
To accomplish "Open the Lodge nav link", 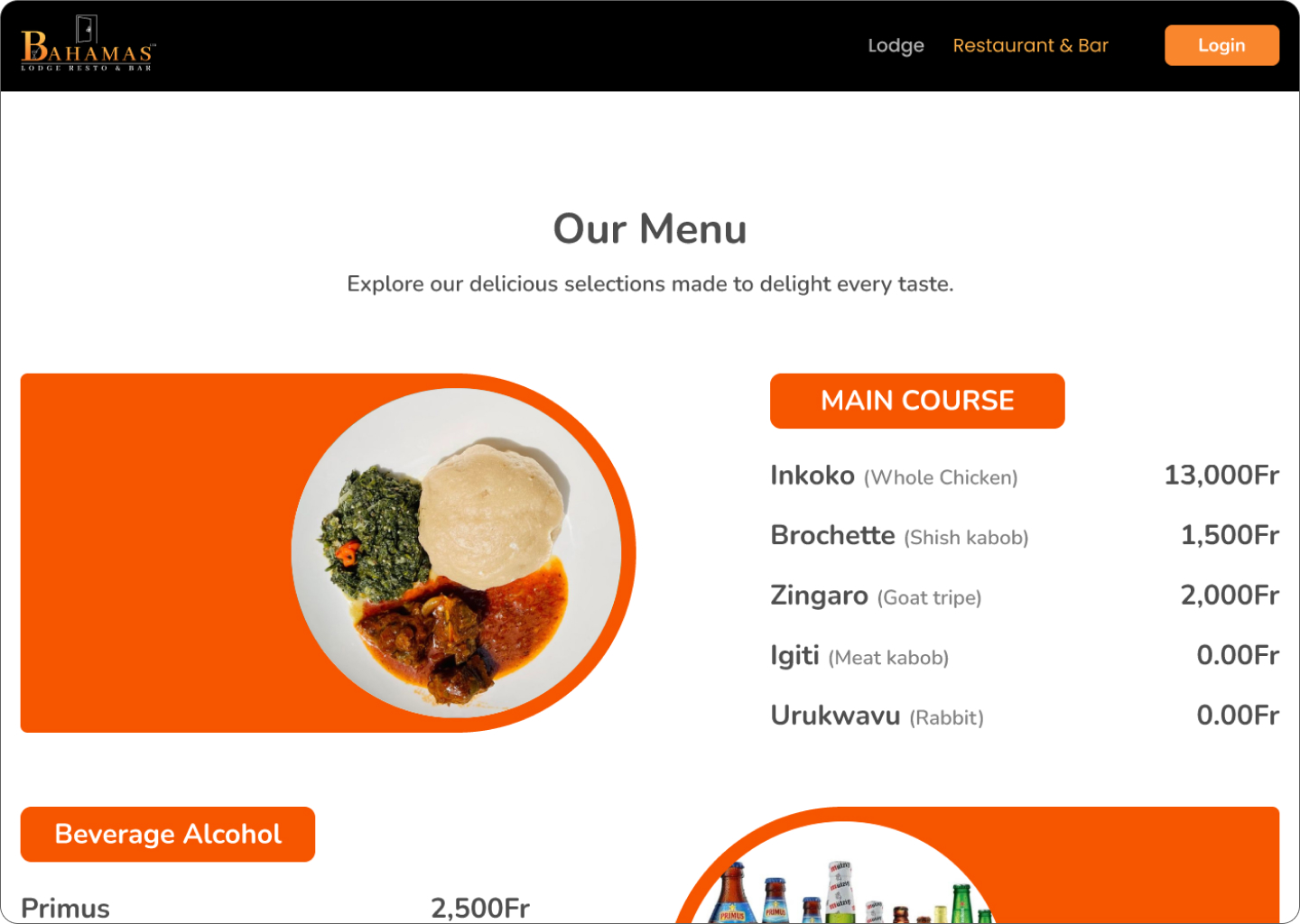I will pos(896,45).
